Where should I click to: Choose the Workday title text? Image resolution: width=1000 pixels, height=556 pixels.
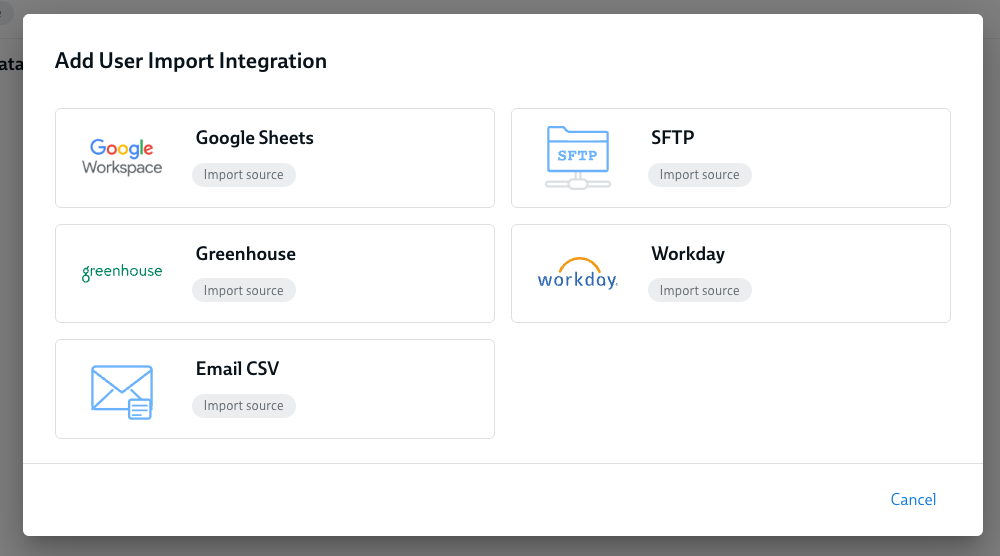(688, 254)
